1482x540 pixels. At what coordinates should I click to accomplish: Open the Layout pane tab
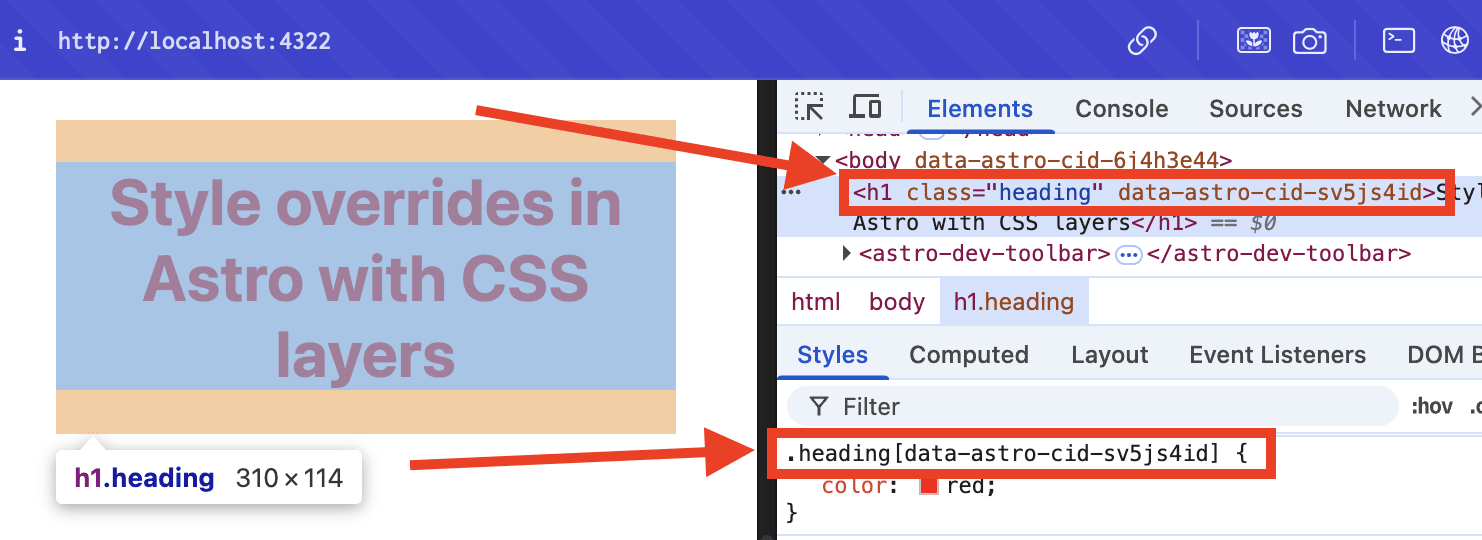(1109, 355)
